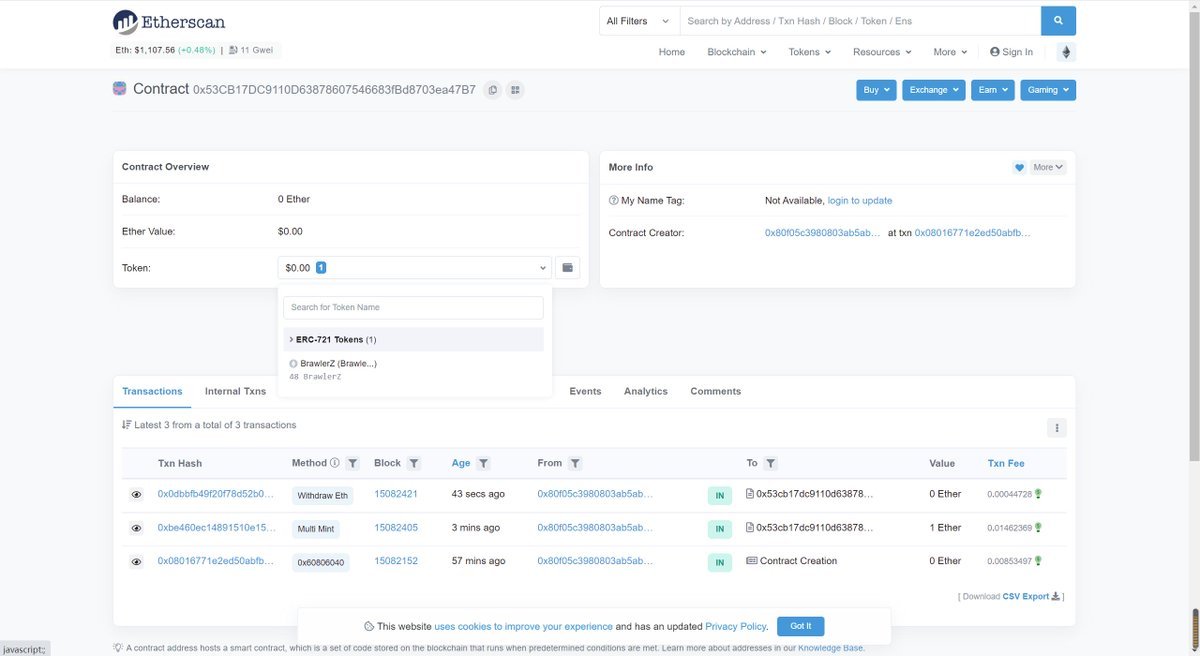Open block 15082421
This screenshot has height=656, width=1200.
click(396, 494)
